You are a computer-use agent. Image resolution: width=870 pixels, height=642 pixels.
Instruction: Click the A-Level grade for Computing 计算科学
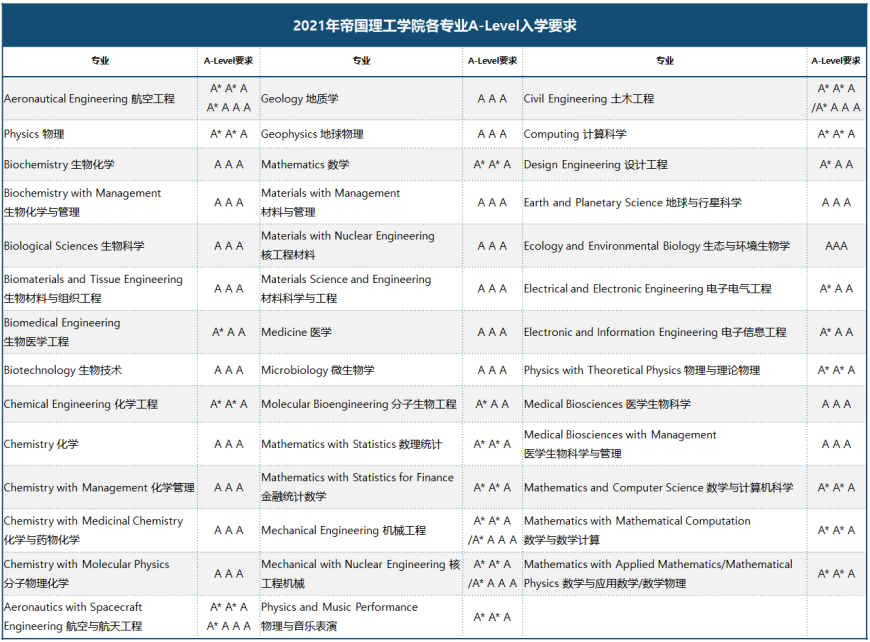point(836,134)
